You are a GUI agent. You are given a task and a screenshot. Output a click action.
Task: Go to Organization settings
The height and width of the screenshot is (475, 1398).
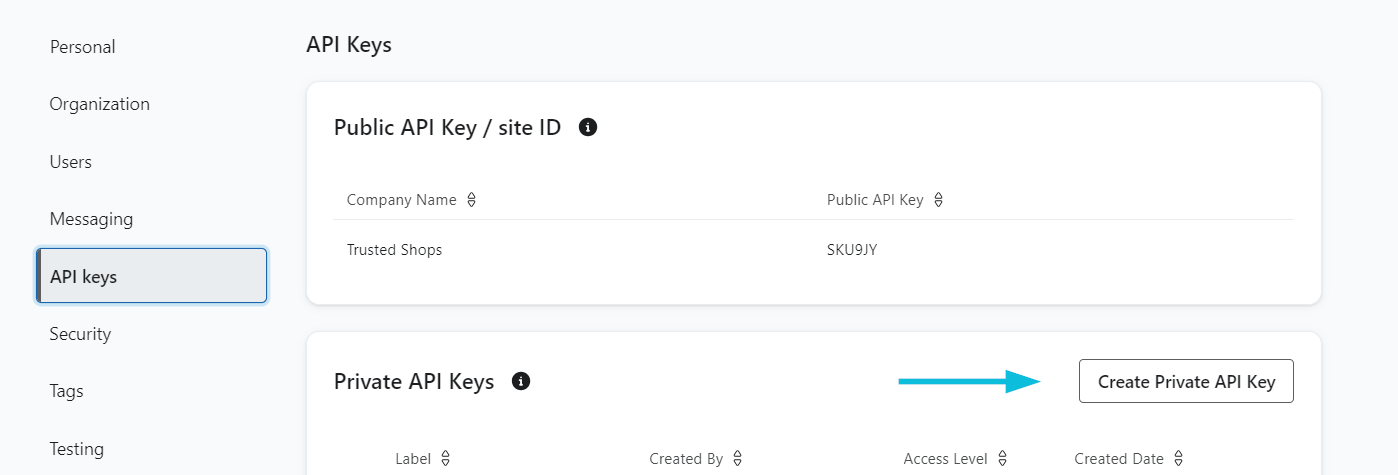(x=99, y=104)
